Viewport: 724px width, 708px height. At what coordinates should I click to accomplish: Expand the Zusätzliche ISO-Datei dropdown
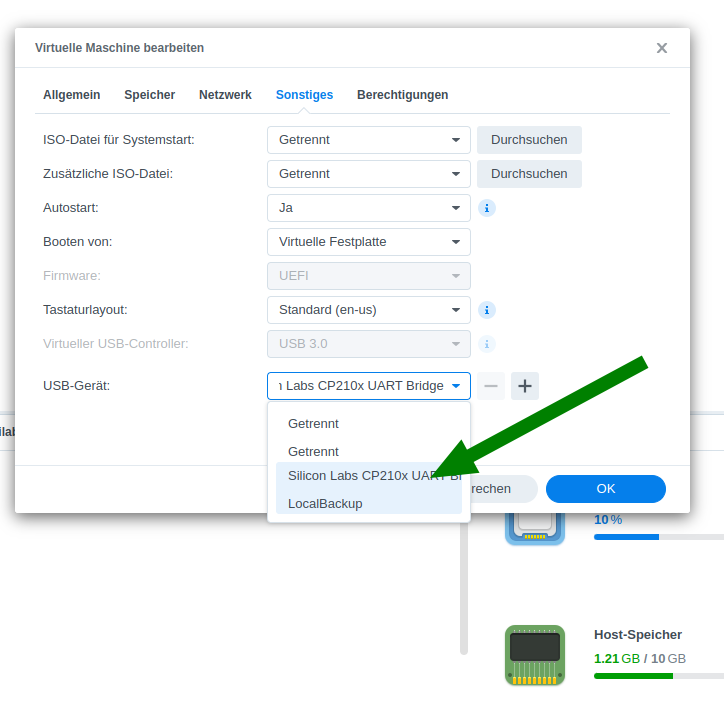[x=368, y=174]
